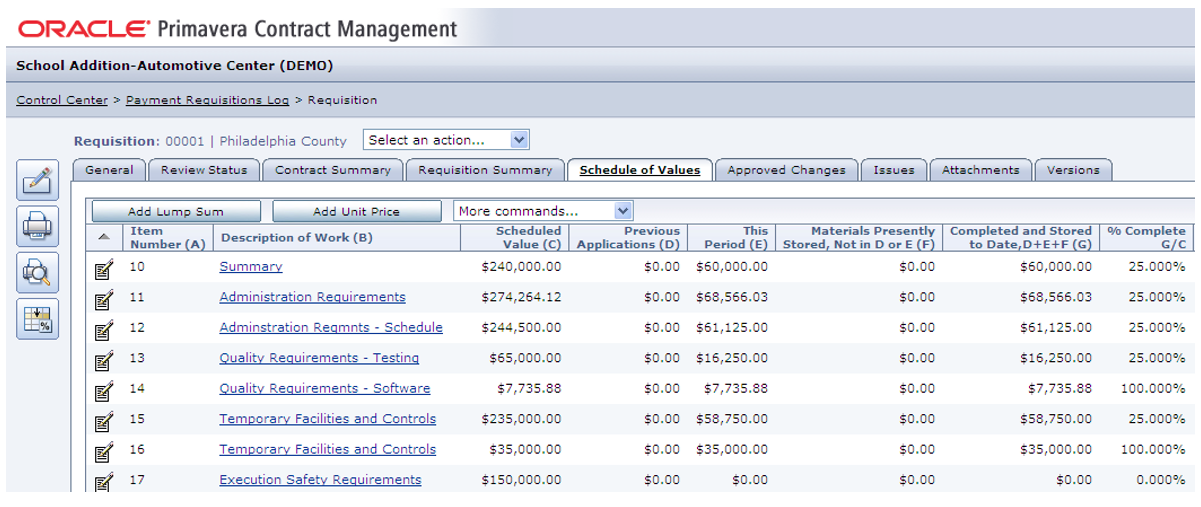Edit row icon for item 11

click(104, 298)
